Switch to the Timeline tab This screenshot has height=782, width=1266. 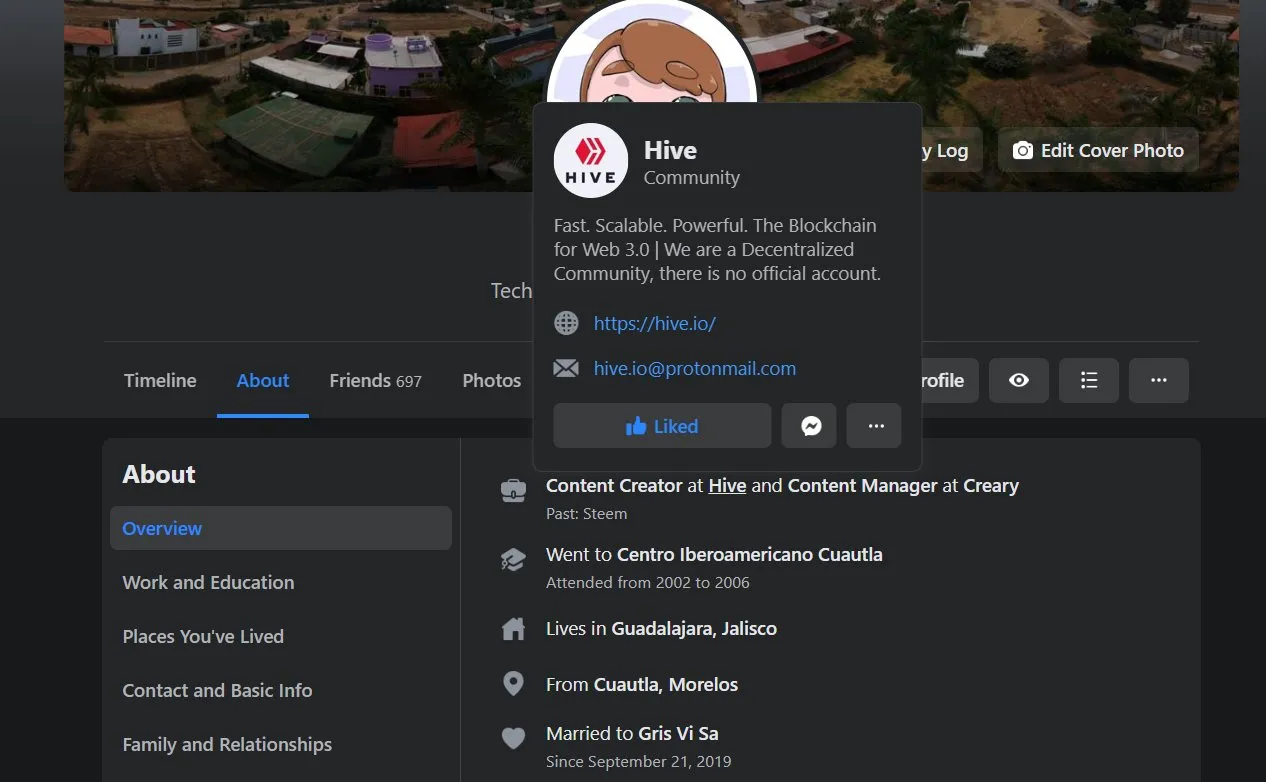coord(160,380)
